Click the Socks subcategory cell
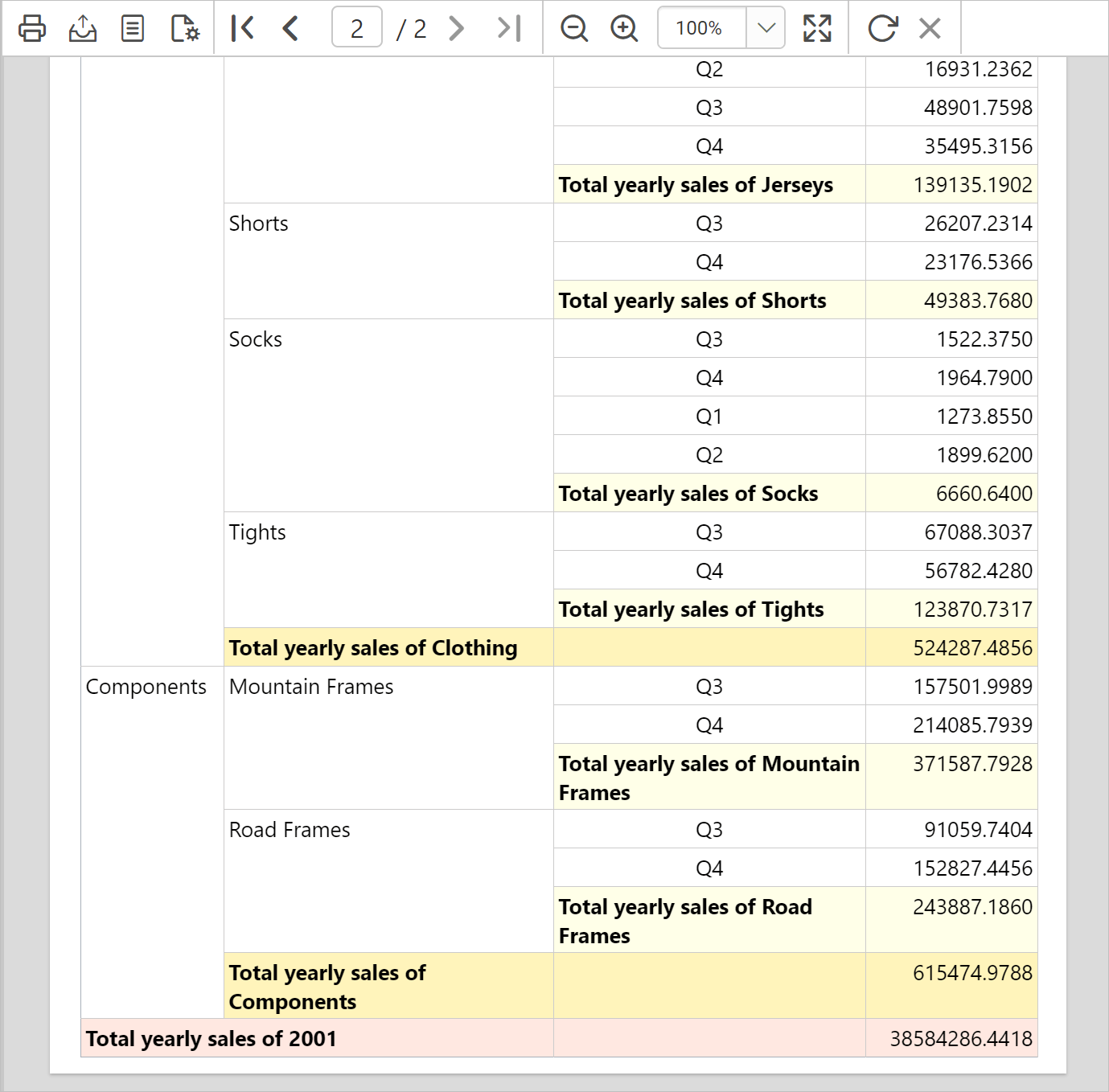The width and height of the screenshot is (1109, 1092). pos(388,416)
